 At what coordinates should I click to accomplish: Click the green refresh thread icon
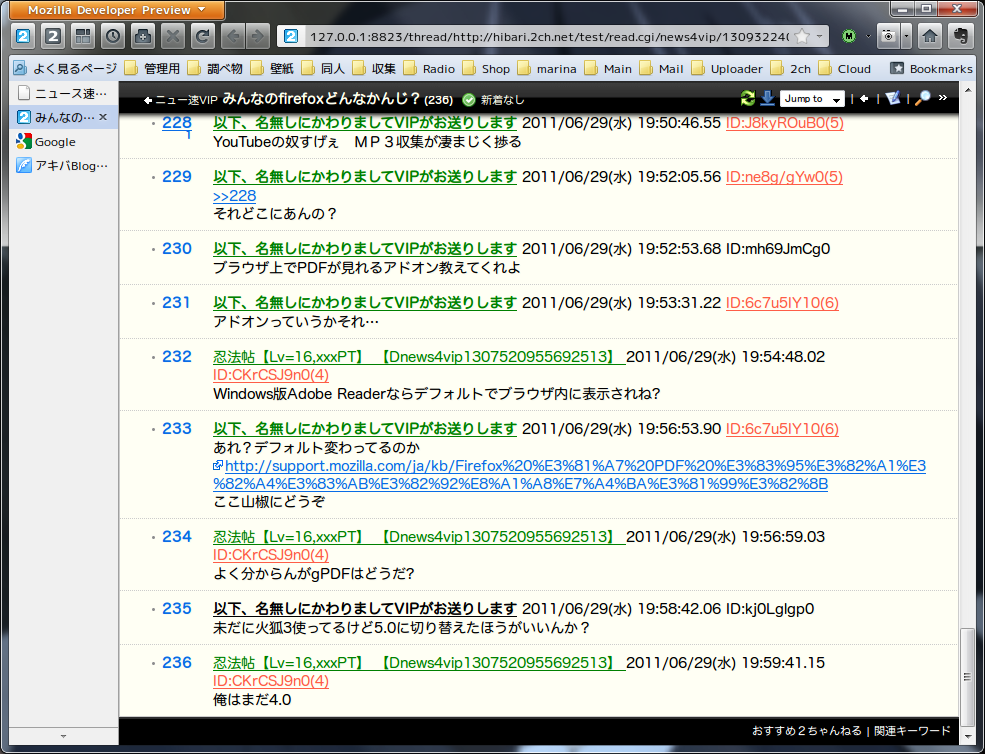coord(747,98)
